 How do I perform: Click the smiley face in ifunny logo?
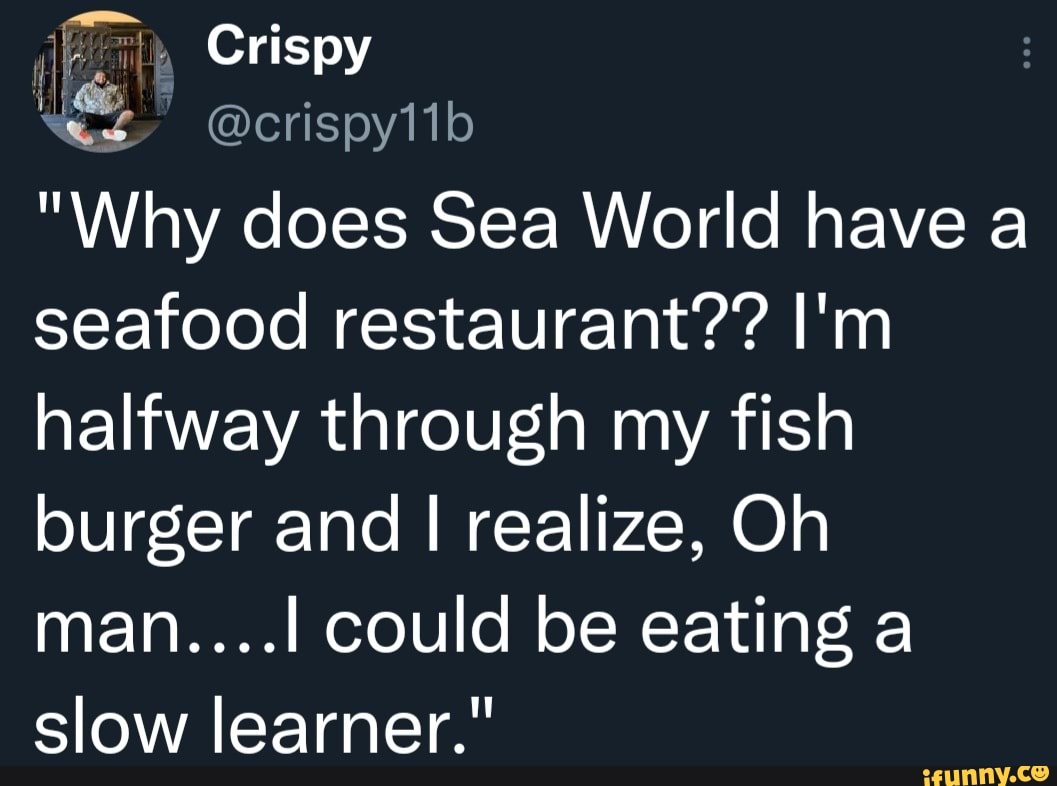click(1038, 771)
